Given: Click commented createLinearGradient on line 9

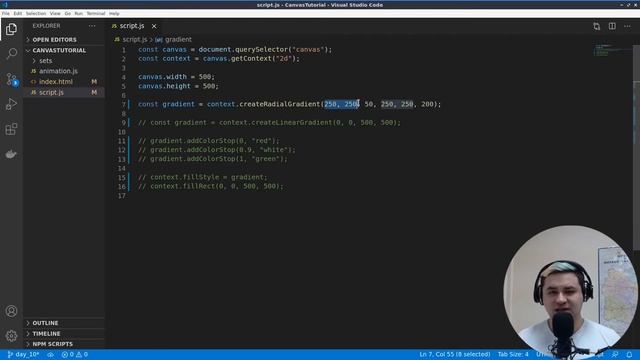Looking at the screenshot, I should pyautogui.click(x=269, y=122).
